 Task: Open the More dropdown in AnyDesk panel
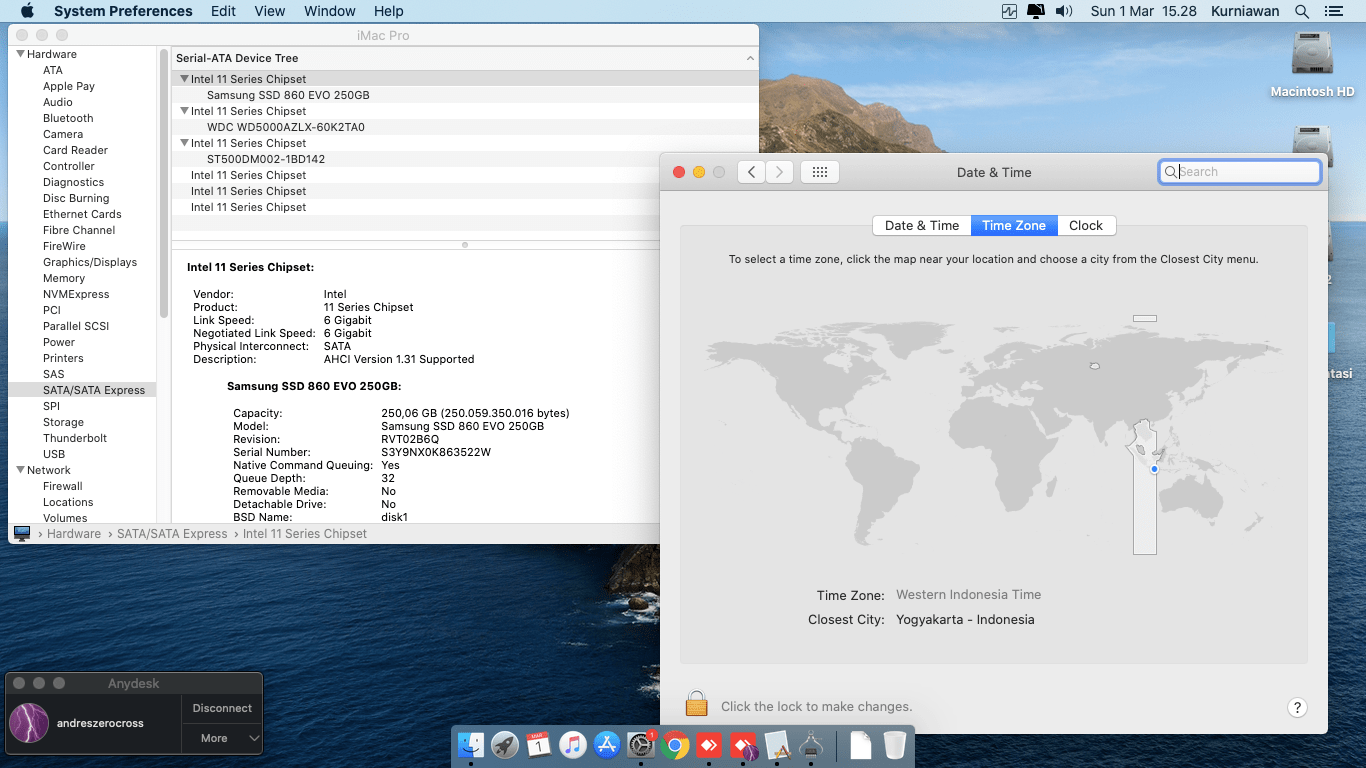[222, 738]
